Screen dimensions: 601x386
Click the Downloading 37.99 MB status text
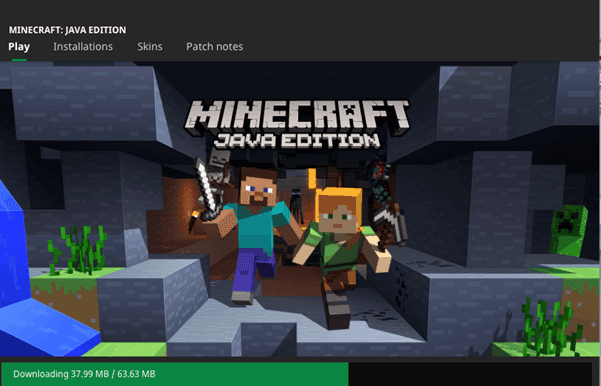84,374
